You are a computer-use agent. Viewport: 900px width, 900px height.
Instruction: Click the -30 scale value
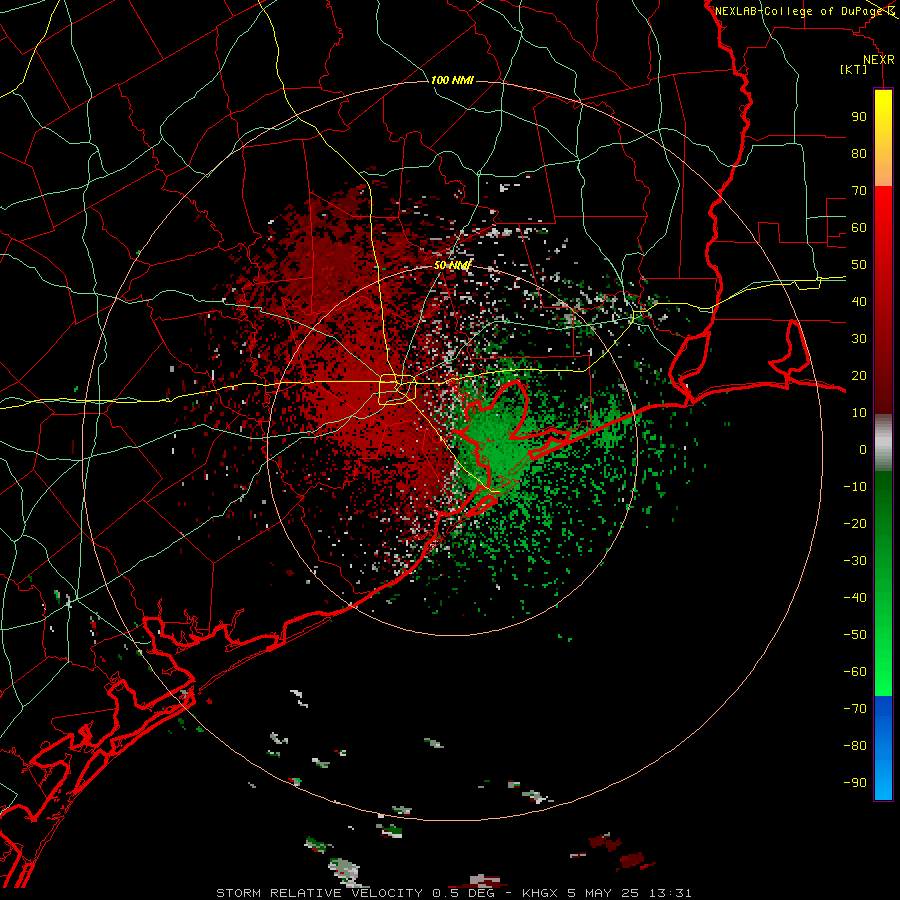click(855, 561)
